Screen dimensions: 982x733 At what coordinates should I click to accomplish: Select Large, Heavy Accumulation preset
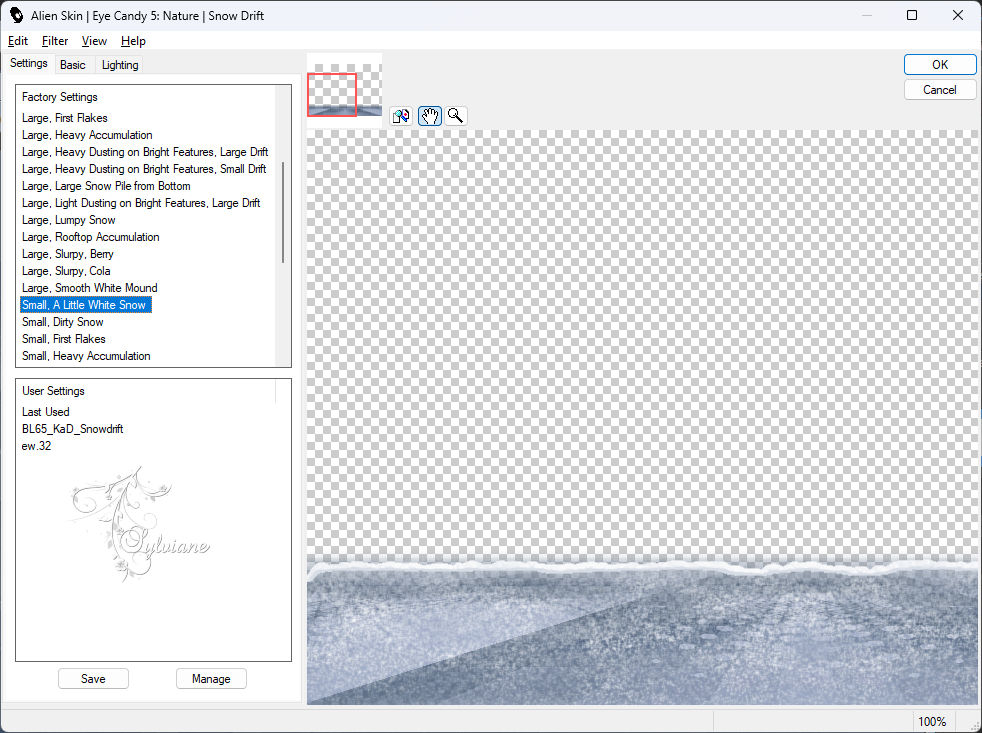point(87,135)
